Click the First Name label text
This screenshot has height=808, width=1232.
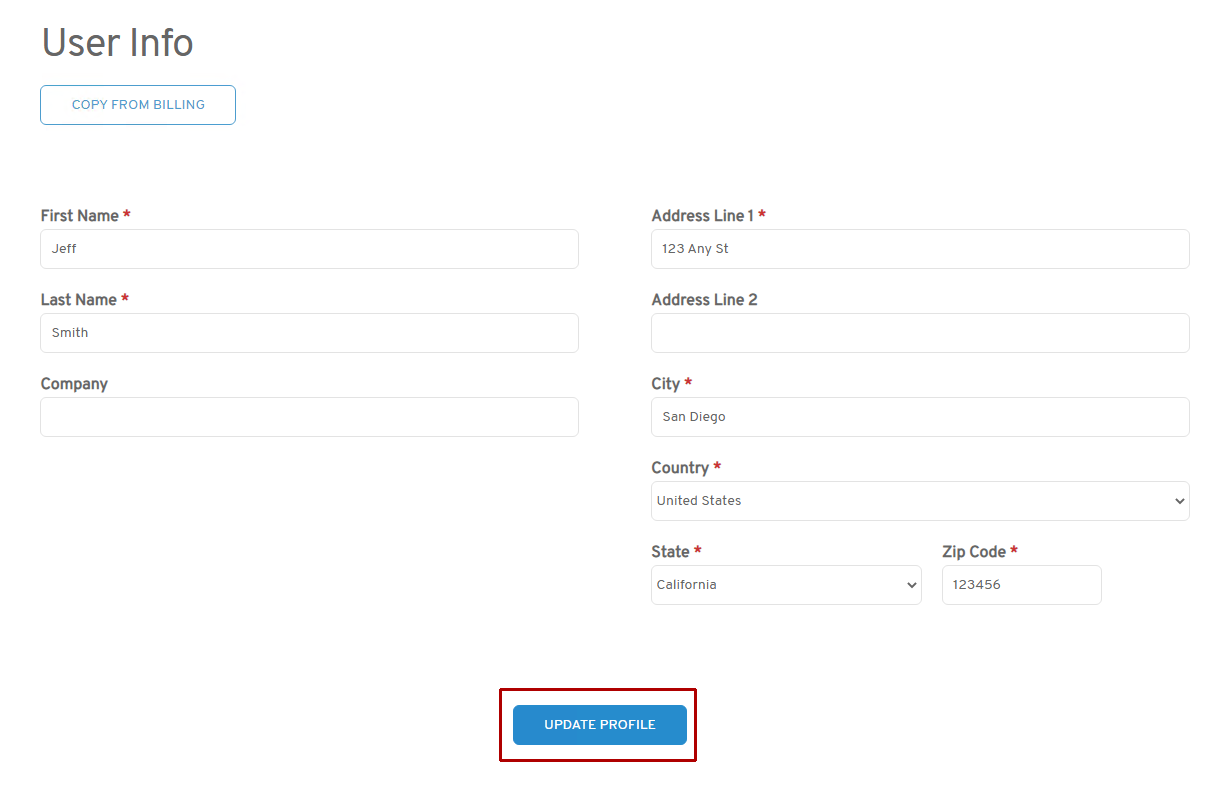coord(79,216)
